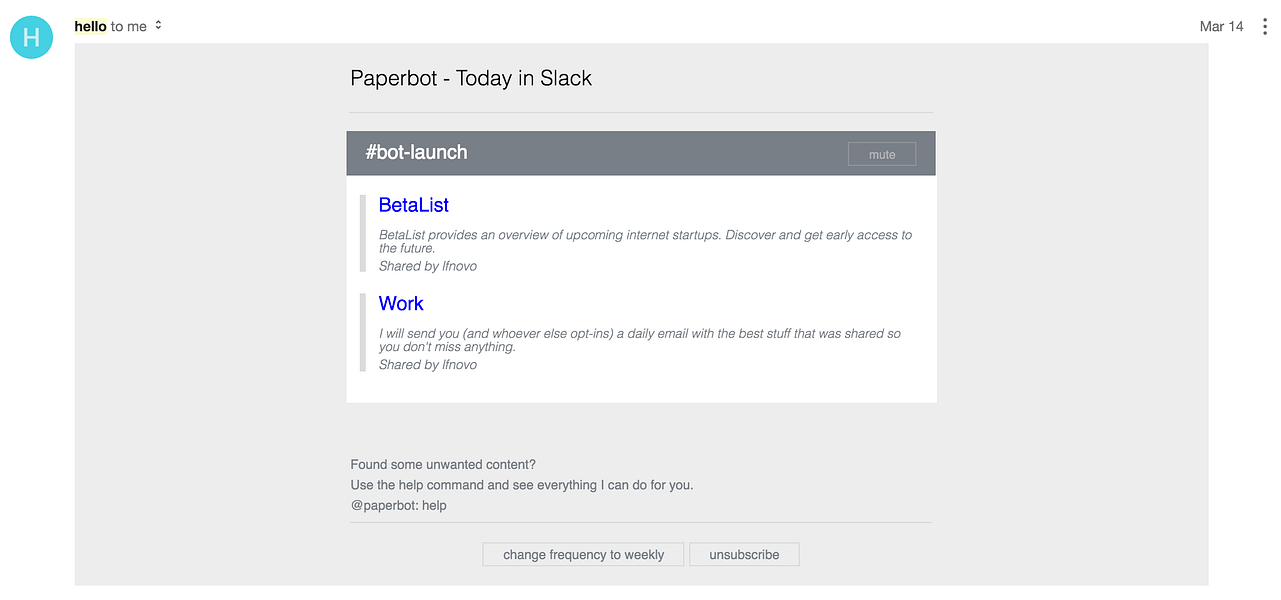Click '@paperbot: help' command text
The image size is (1281, 600).
click(x=398, y=505)
